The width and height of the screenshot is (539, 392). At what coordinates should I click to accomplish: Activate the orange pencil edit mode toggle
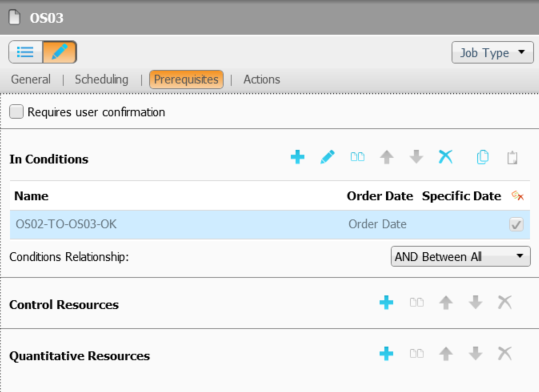coord(59,52)
